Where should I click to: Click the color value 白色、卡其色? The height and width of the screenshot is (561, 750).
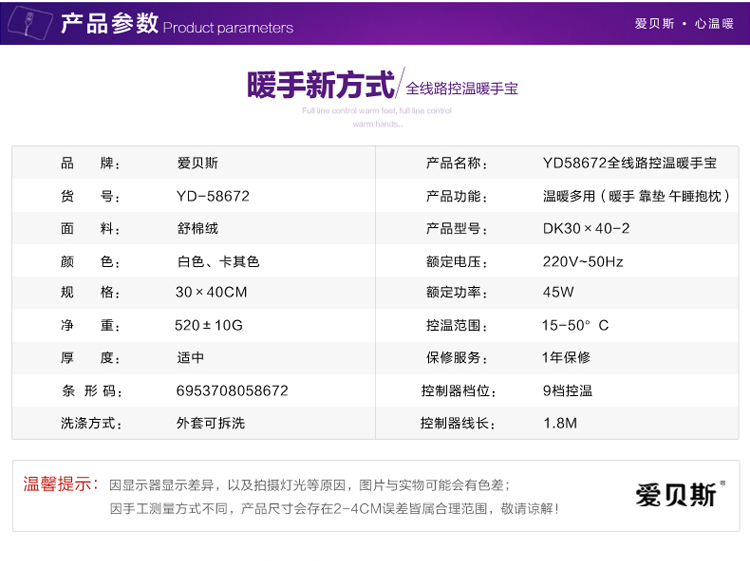(x=218, y=262)
